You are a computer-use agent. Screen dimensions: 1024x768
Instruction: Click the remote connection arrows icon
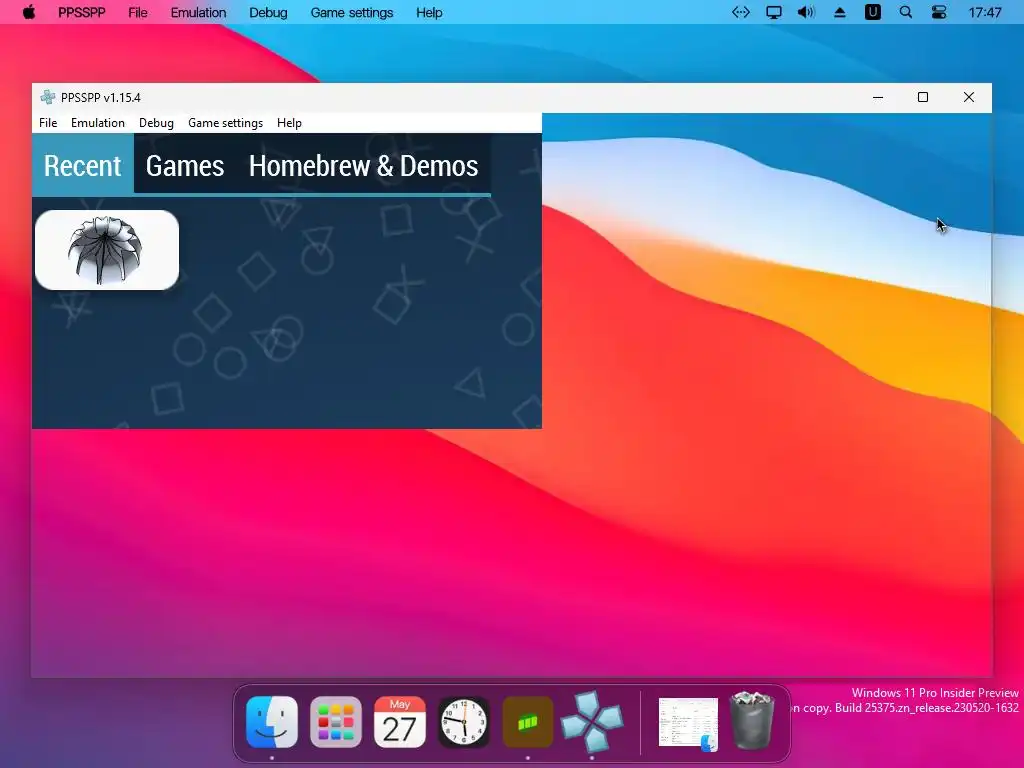(x=741, y=12)
